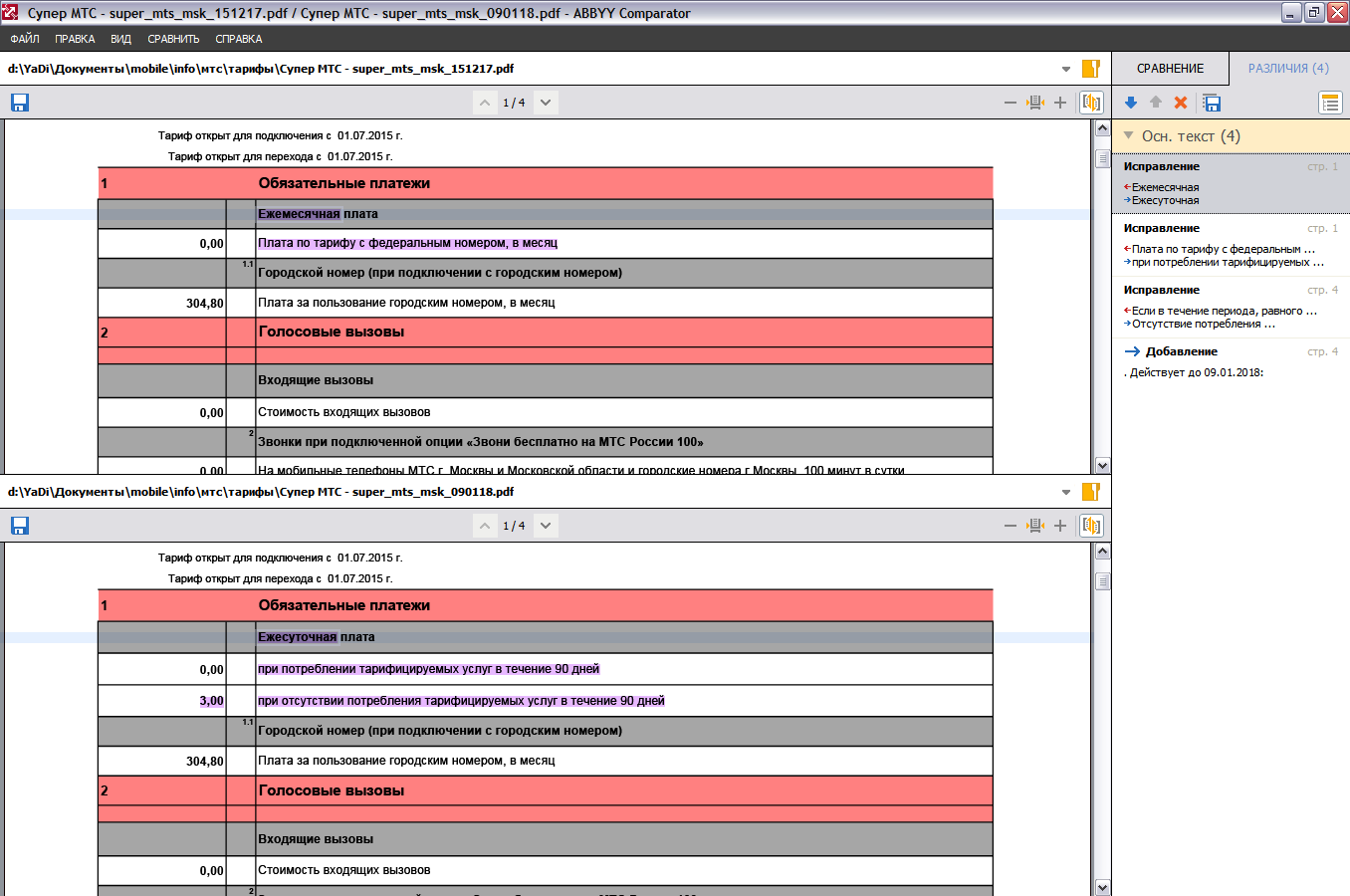
Task: Save the differences report
Action: 1212,103
